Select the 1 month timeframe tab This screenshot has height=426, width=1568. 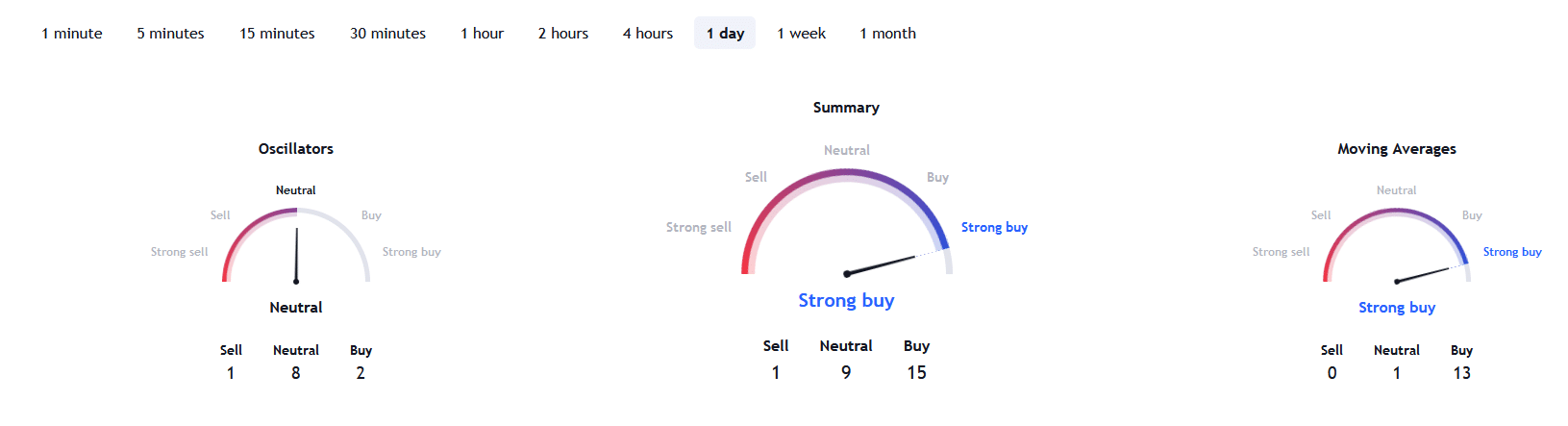coord(887,34)
